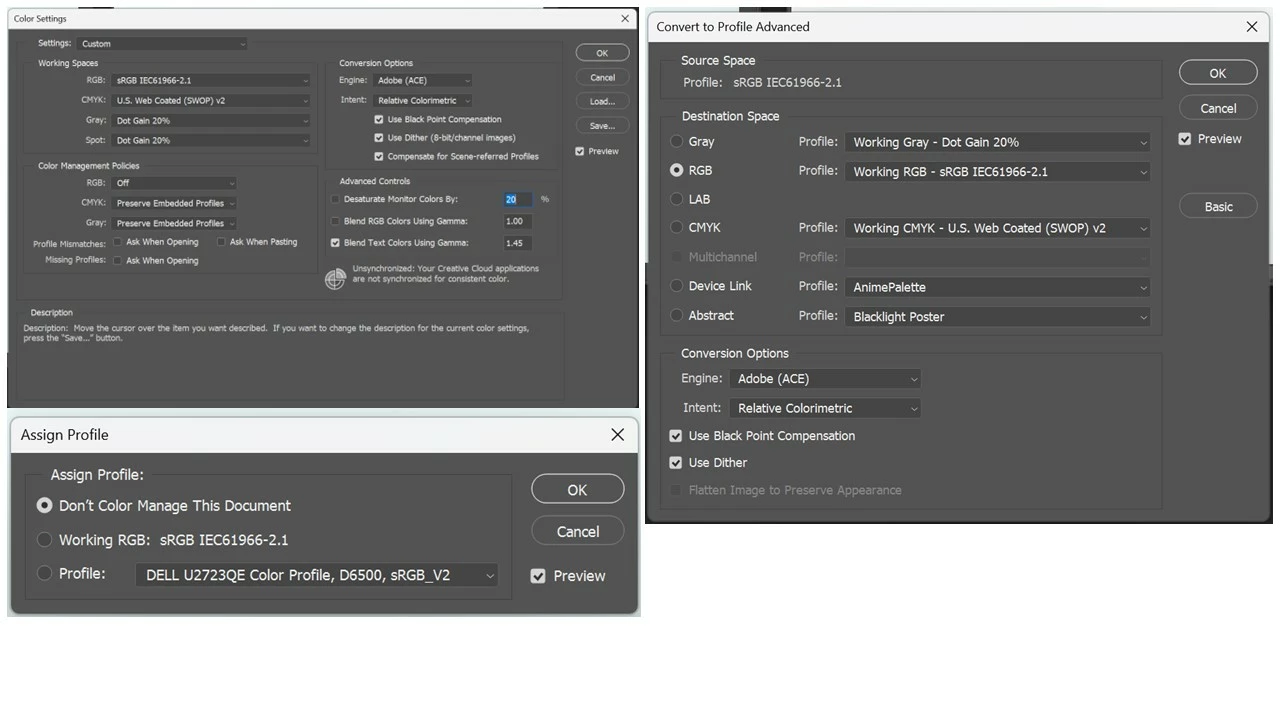This screenshot has width=1280, height=720.
Task: Open AnimePalette Device Link profile dropdown
Action: tap(997, 287)
